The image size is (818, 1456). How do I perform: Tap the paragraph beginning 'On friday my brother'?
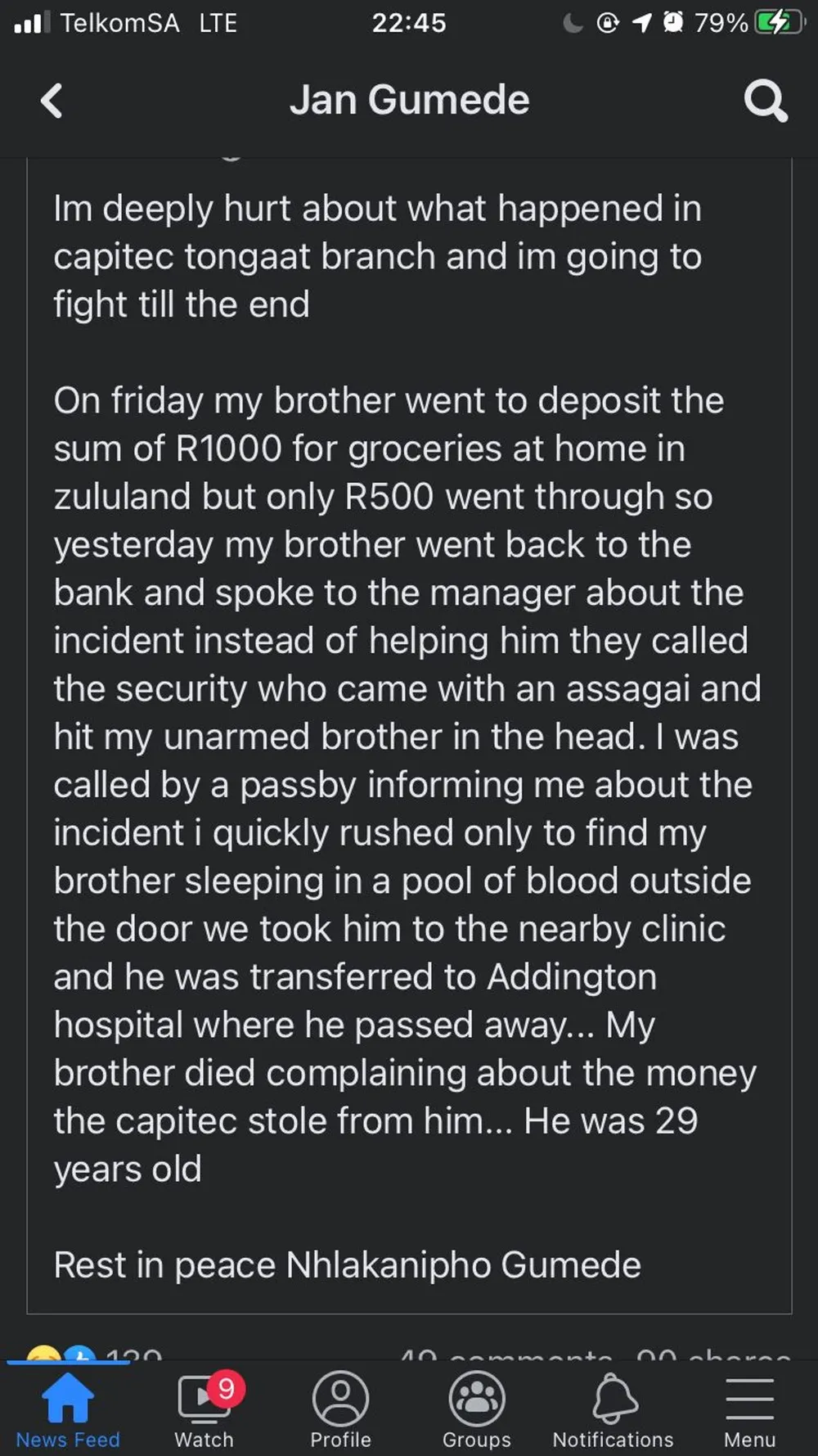[x=407, y=785]
